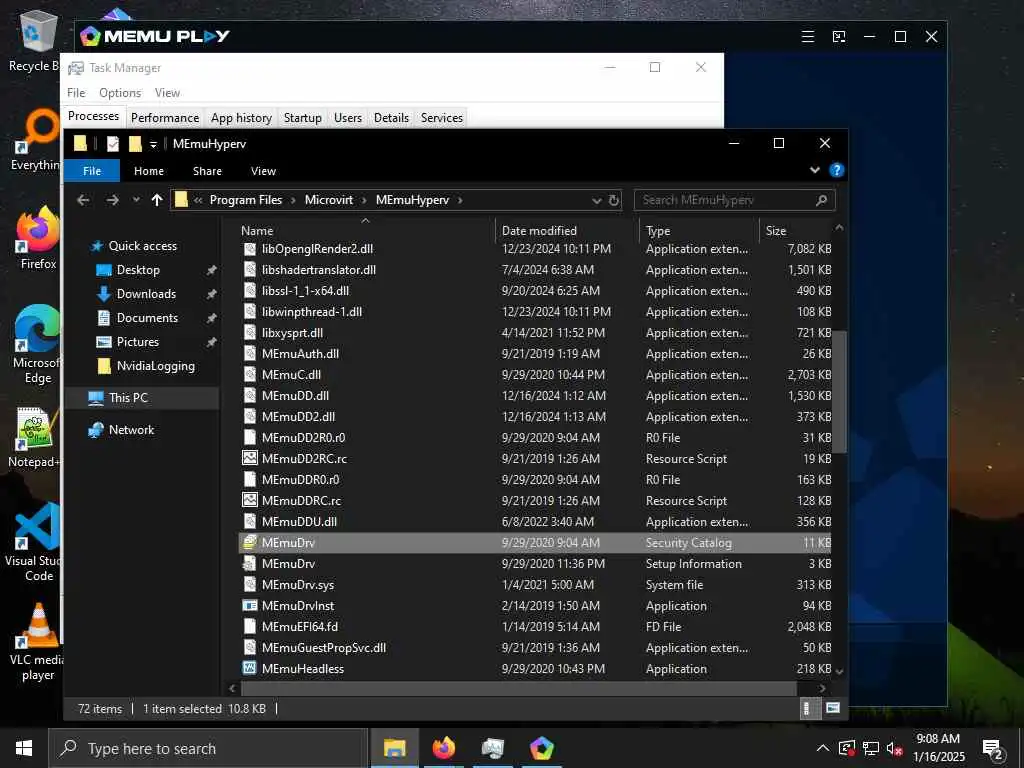Expand breadcrumb chevron after Microvirt

click(x=364, y=200)
